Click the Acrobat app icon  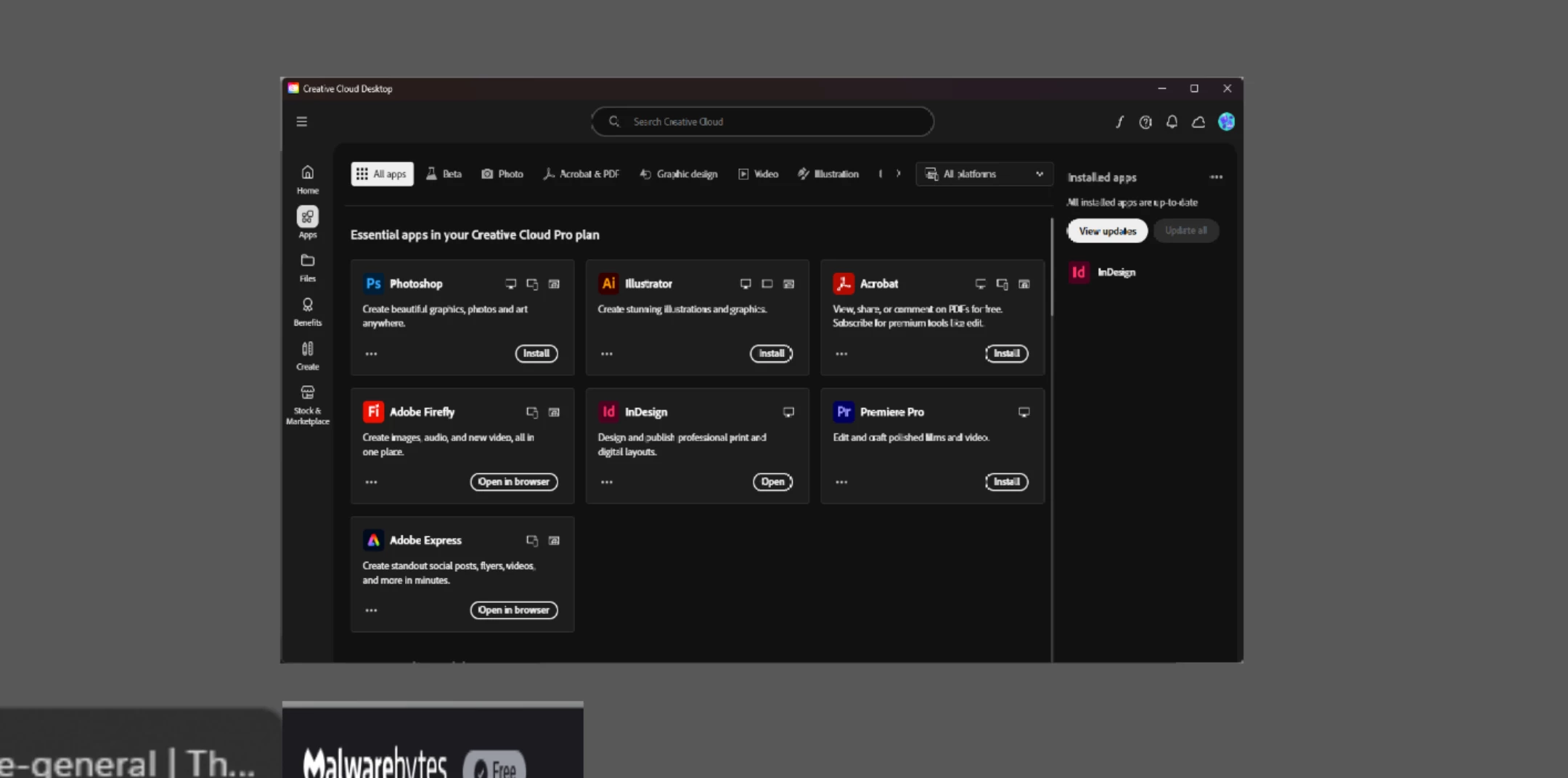(844, 284)
